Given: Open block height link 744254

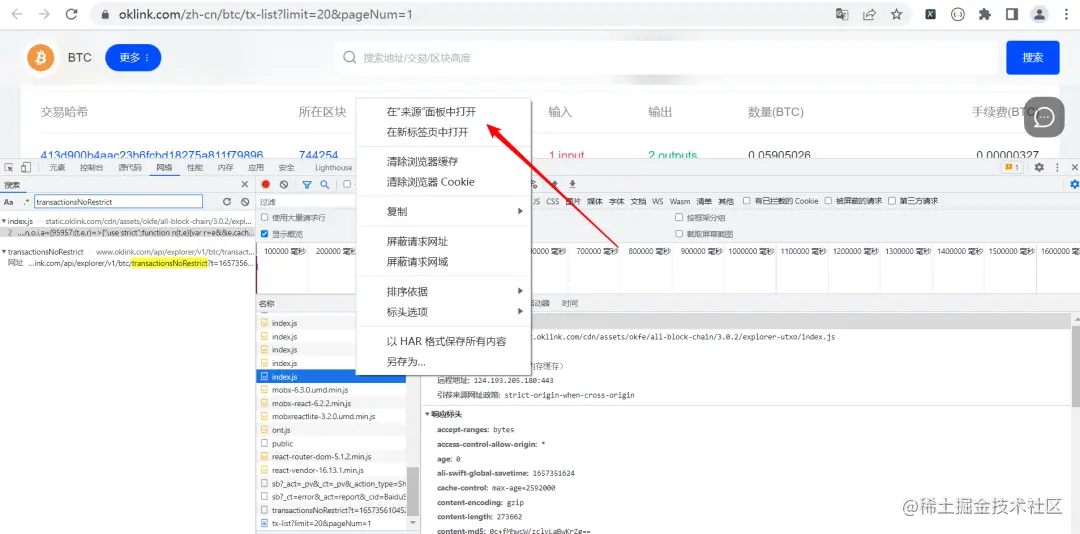Looking at the screenshot, I should [x=318, y=155].
